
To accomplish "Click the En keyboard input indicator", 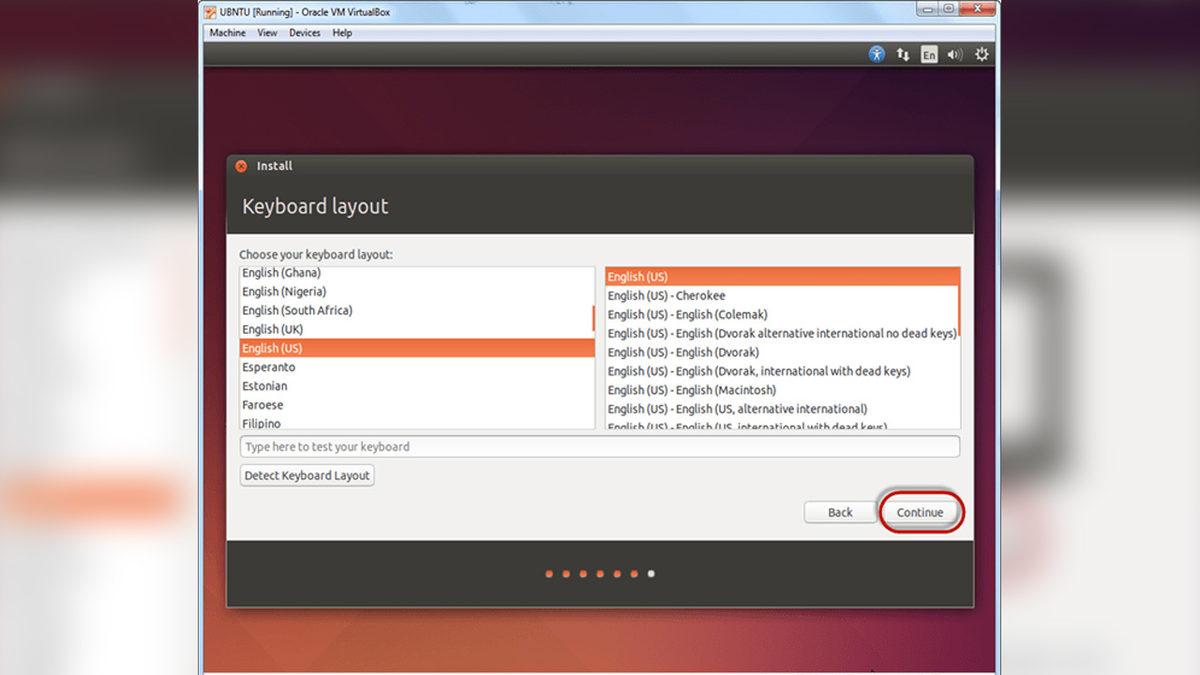I will pyautogui.click(x=927, y=54).
